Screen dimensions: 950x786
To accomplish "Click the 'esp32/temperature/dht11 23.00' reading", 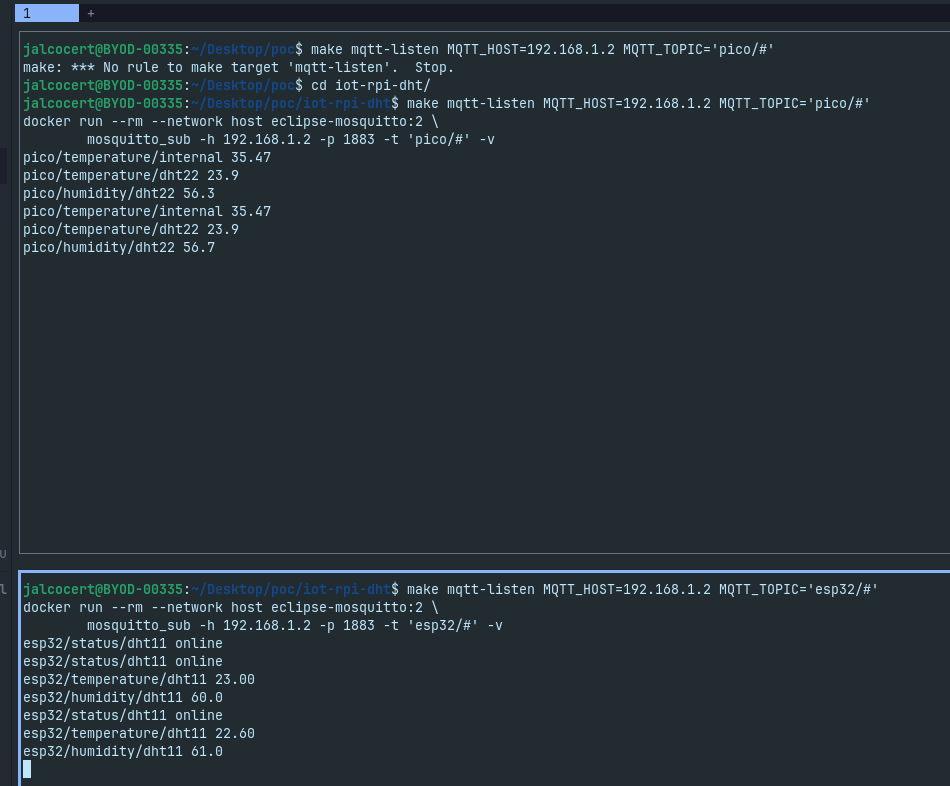I will click(139, 679).
